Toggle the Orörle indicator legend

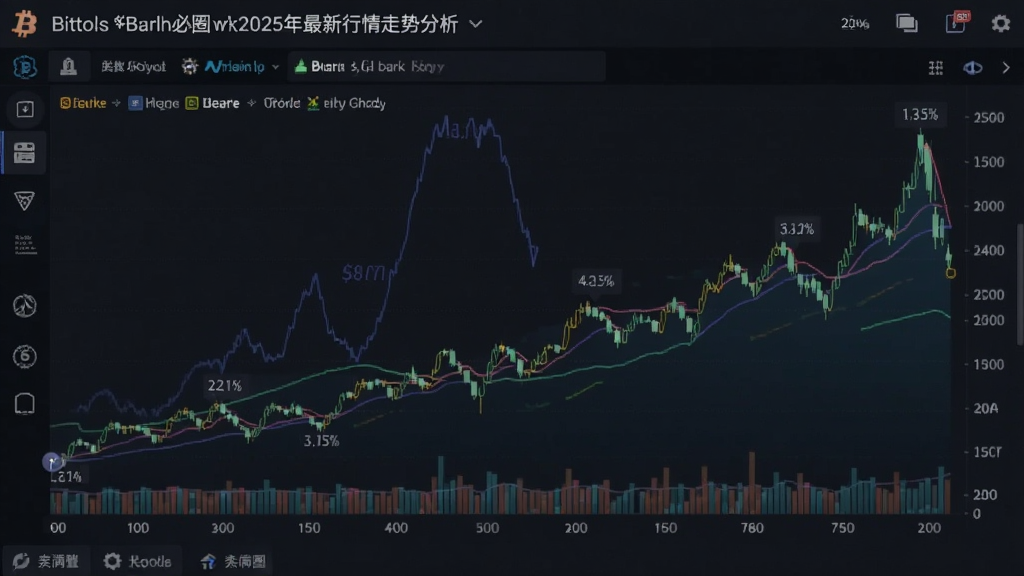pos(281,103)
